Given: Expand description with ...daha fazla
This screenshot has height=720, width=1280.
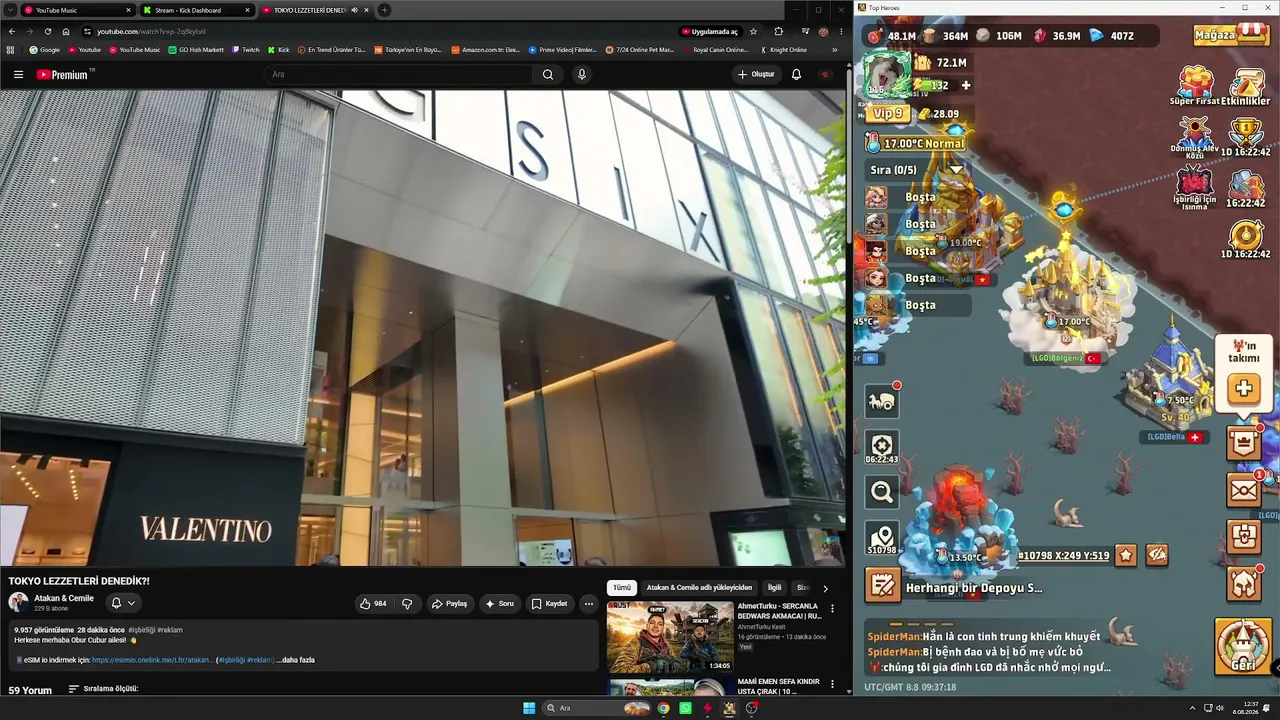Looking at the screenshot, I should pyautogui.click(x=296, y=660).
